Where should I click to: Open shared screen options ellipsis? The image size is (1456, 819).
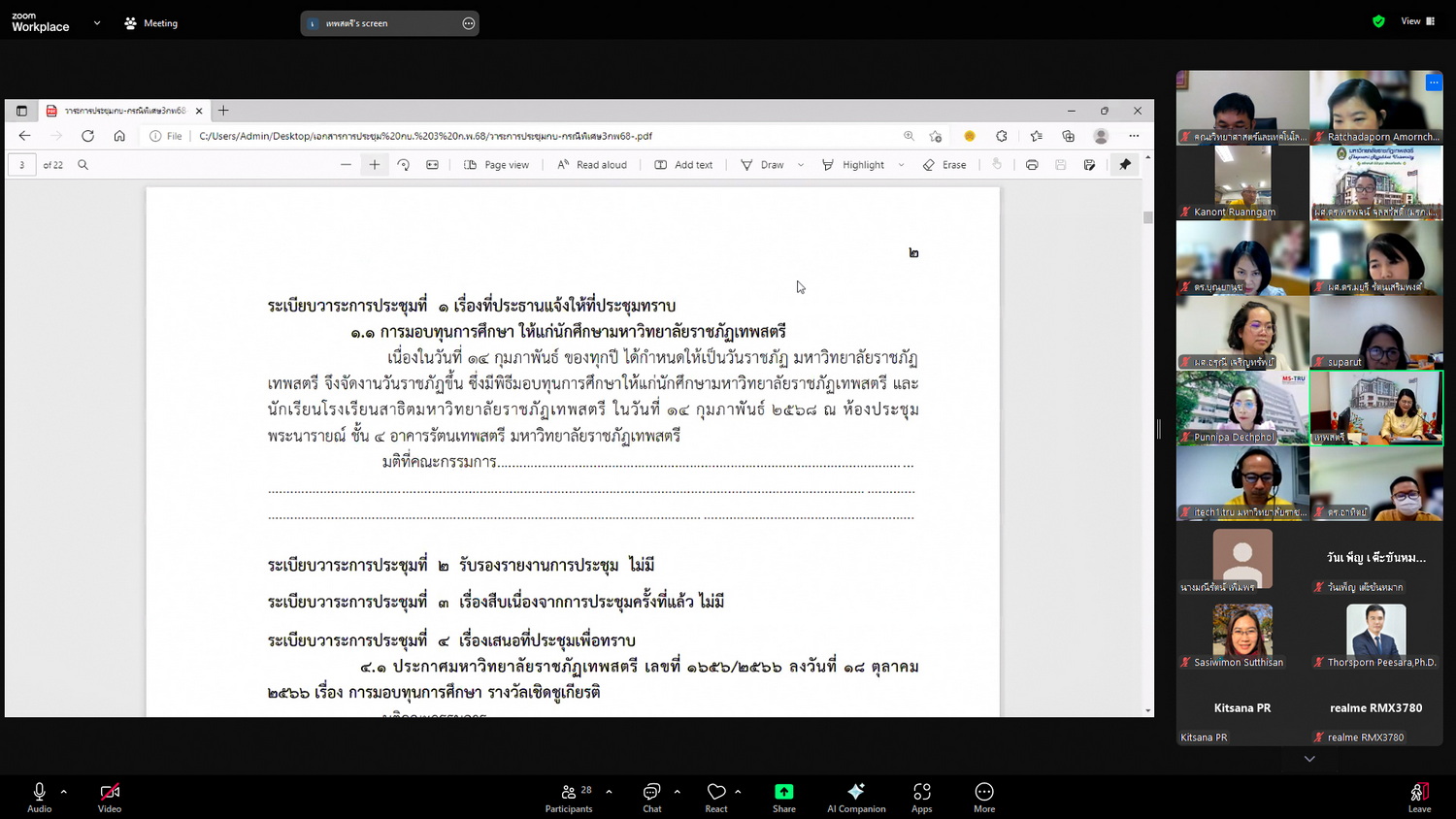469,23
